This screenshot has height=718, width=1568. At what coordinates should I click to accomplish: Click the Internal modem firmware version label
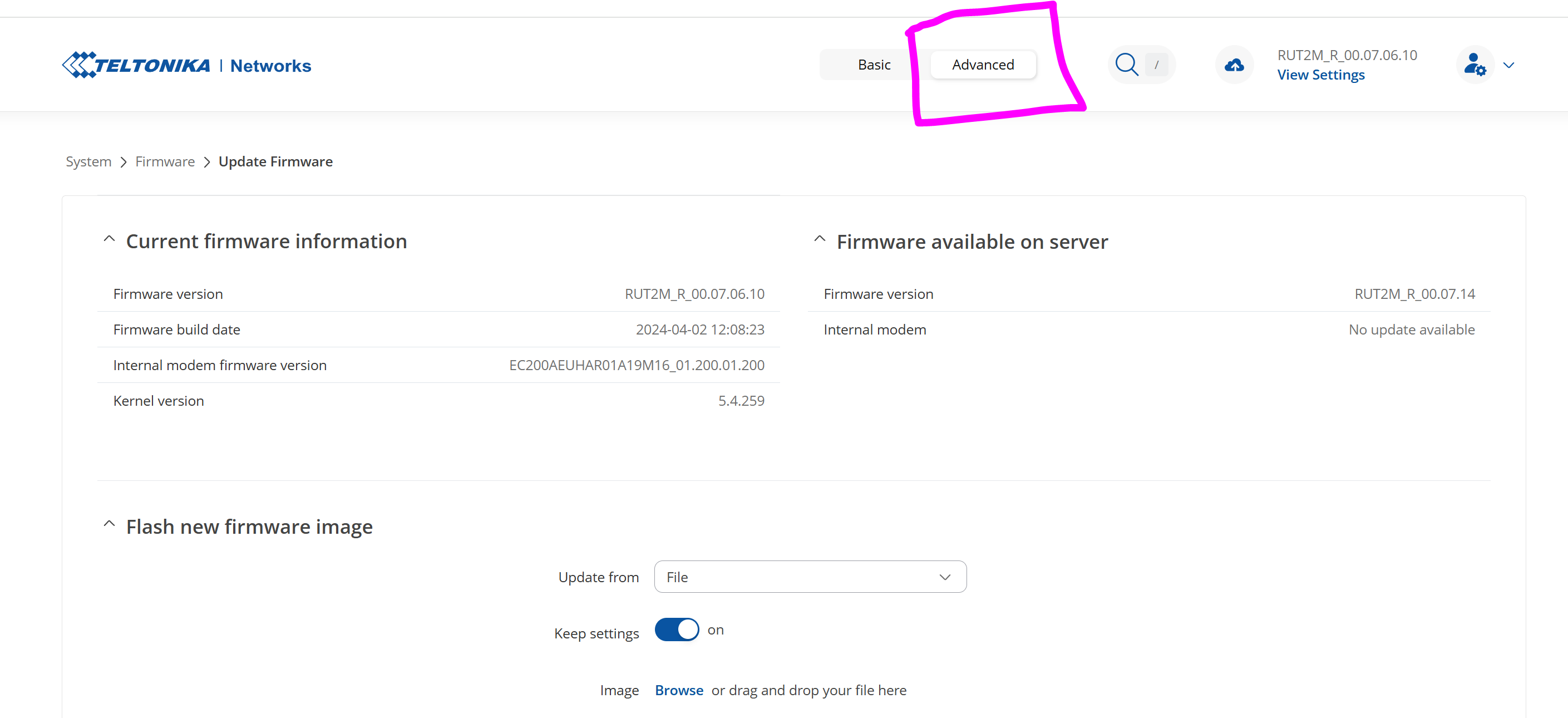click(x=220, y=365)
